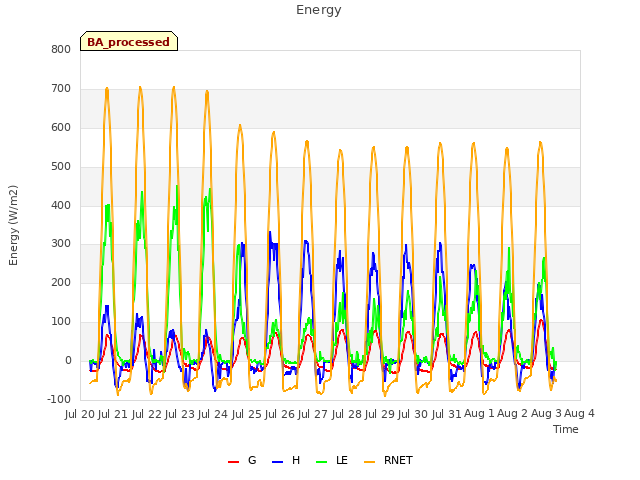
Task: Click the Energy chart title
Action: pos(319,10)
